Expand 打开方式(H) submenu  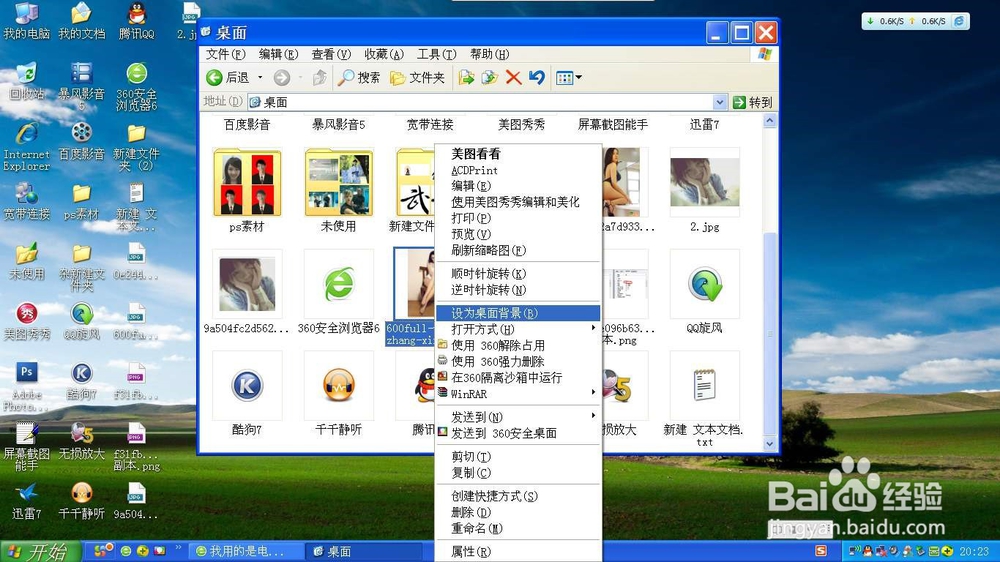tap(518, 329)
